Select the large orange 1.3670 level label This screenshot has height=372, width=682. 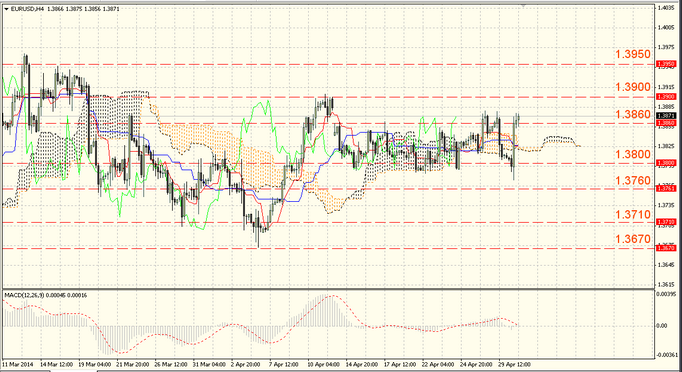[x=633, y=239]
